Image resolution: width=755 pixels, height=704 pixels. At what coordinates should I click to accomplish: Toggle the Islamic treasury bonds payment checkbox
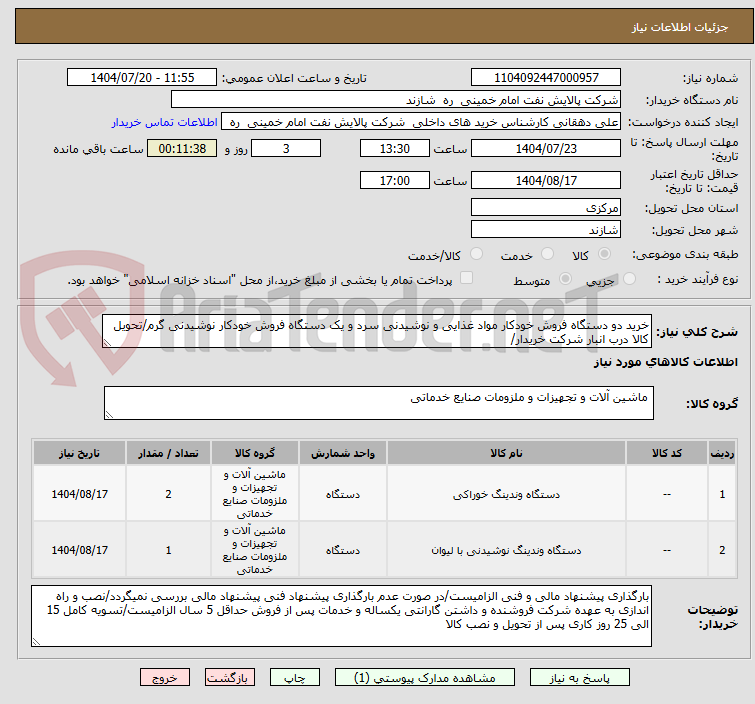[466, 279]
